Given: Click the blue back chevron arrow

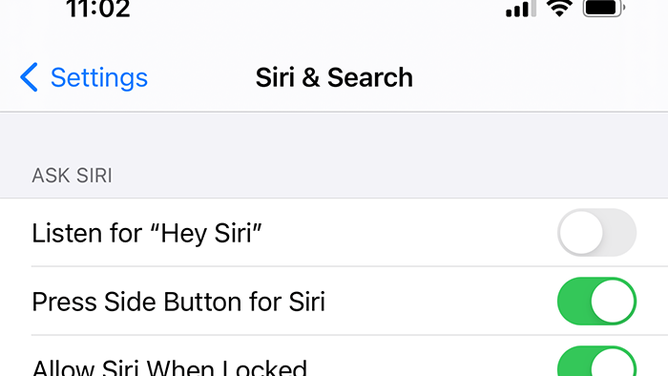Looking at the screenshot, I should point(29,77).
